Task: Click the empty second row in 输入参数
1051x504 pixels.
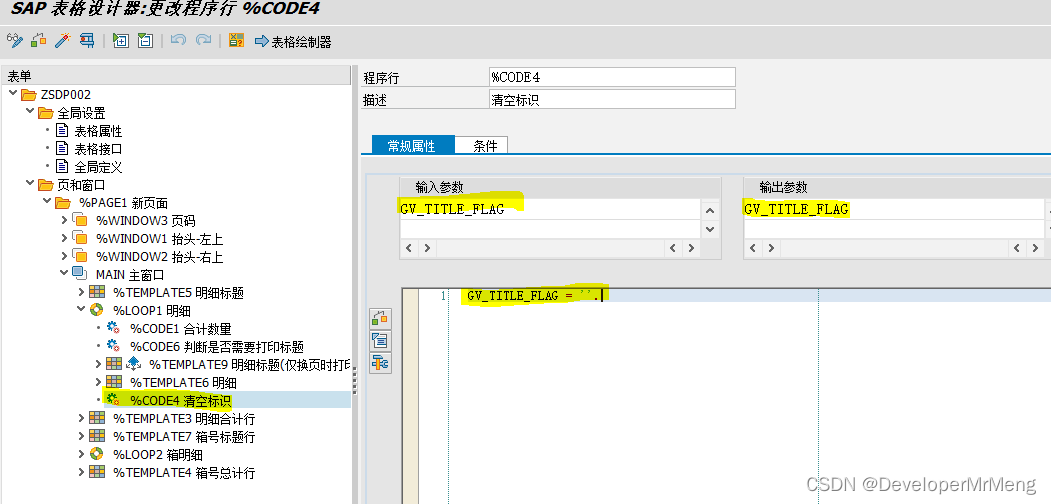Action: (x=550, y=229)
